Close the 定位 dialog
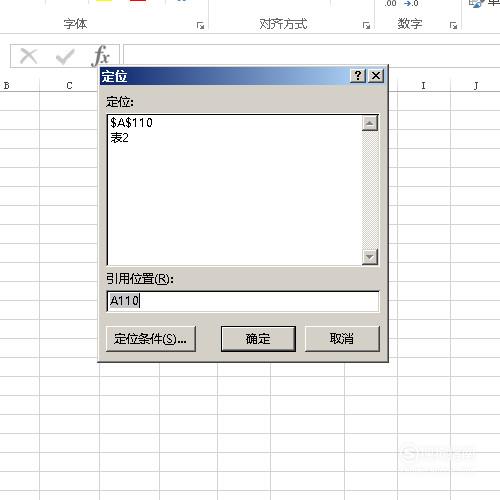The height and width of the screenshot is (500, 500). (376, 76)
